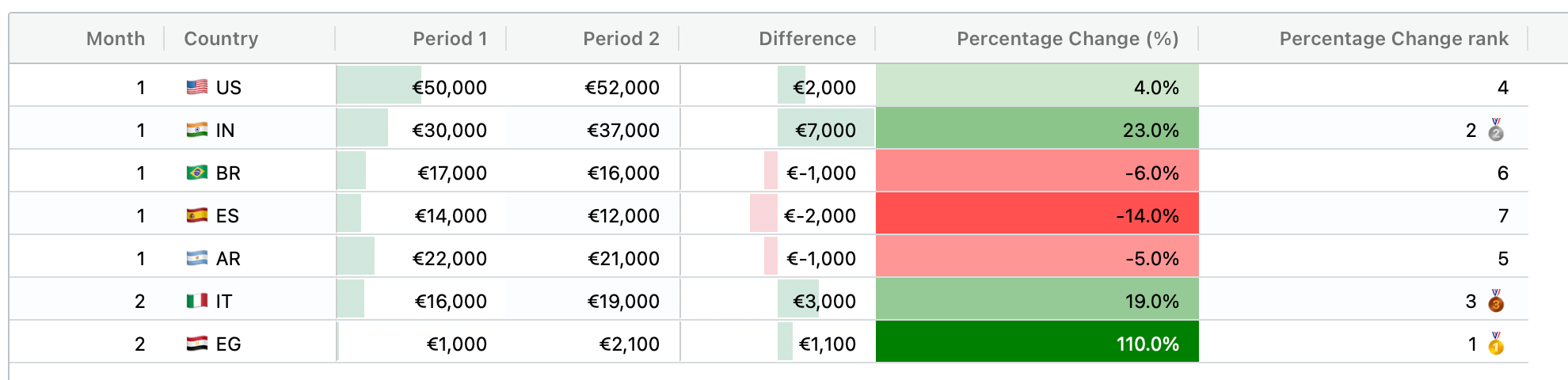1568x380 pixels.
Task: Click the Period 2 column header
Action: click(620, 39)
